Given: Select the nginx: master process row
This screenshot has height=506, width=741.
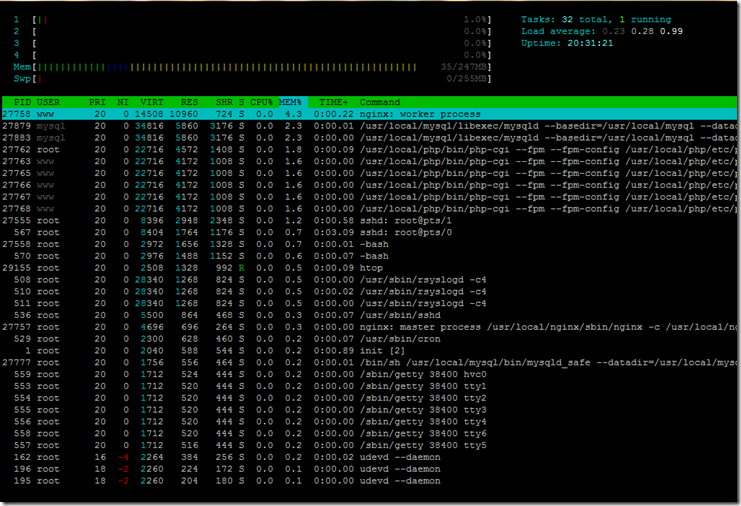Looking at the screenshot, I should pyautogui.click(x=369, y=326).
